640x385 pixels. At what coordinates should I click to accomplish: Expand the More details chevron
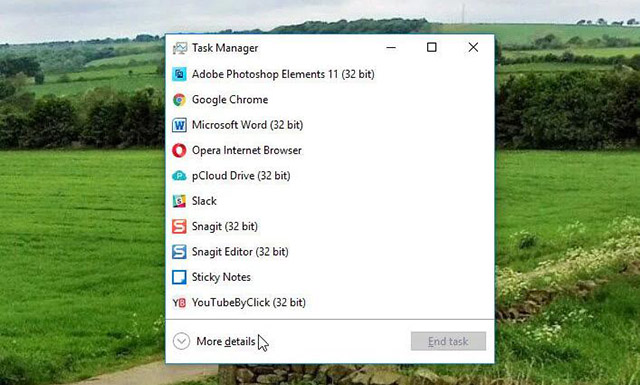coord(181,341)
